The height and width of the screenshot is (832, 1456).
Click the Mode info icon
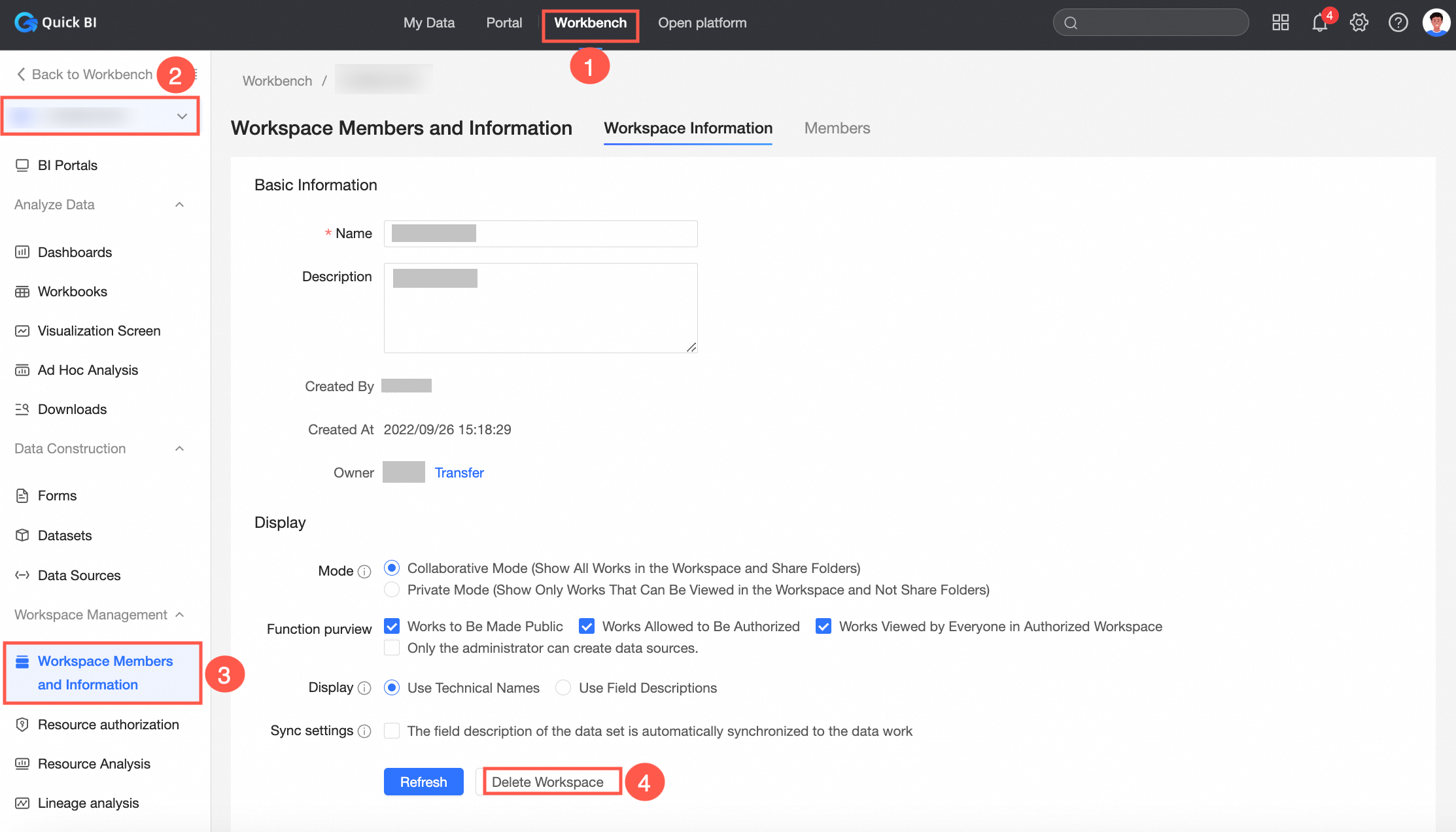(364, 572)
